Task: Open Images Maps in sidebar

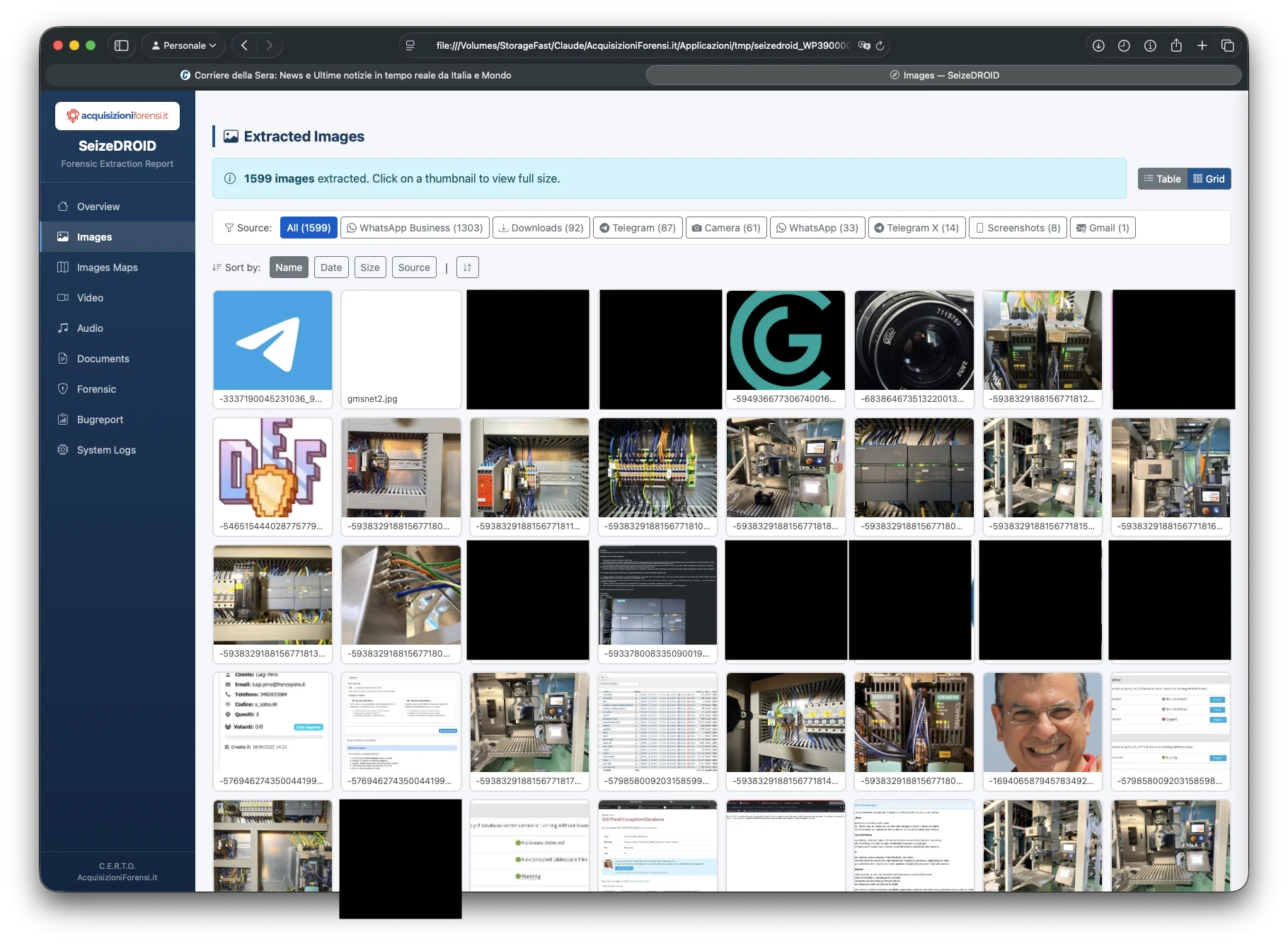Action: click(x=107, y=267)
